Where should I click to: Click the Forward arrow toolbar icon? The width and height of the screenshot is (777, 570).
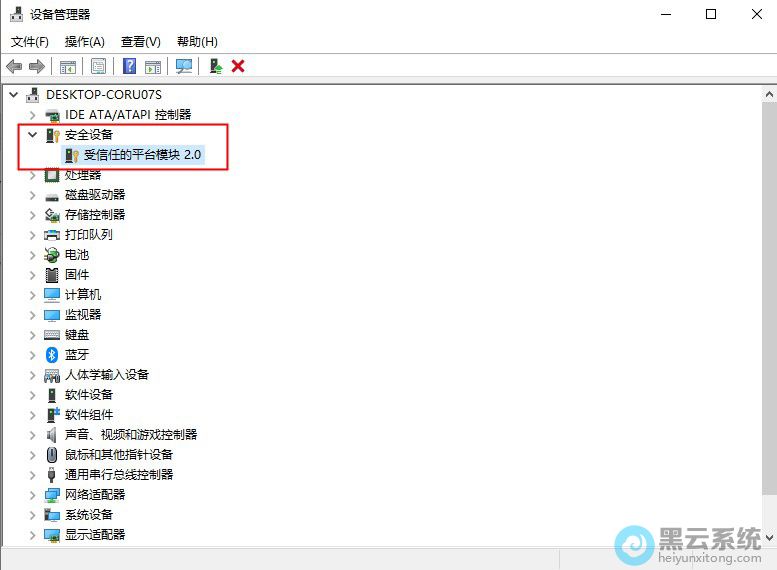(37, 66)
